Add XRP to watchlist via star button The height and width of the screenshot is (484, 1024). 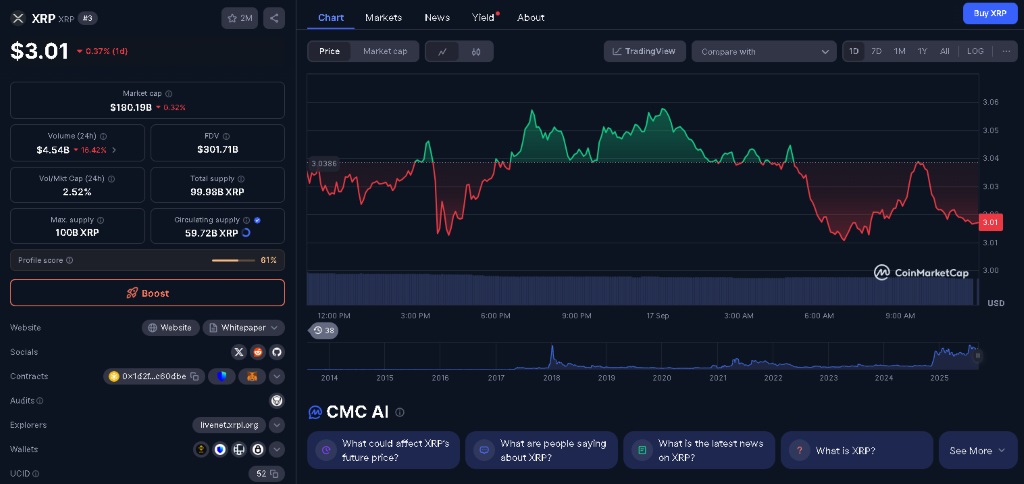[240, 18]
